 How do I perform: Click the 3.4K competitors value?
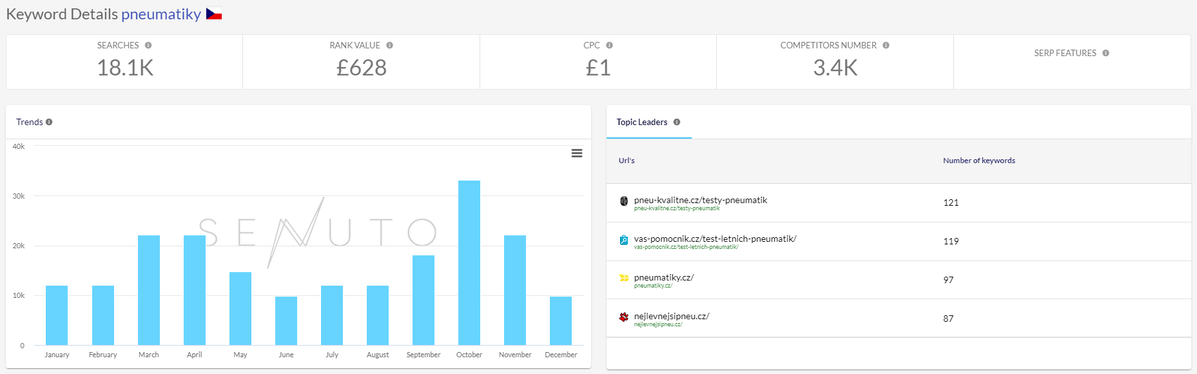click(x=834, y=68)
